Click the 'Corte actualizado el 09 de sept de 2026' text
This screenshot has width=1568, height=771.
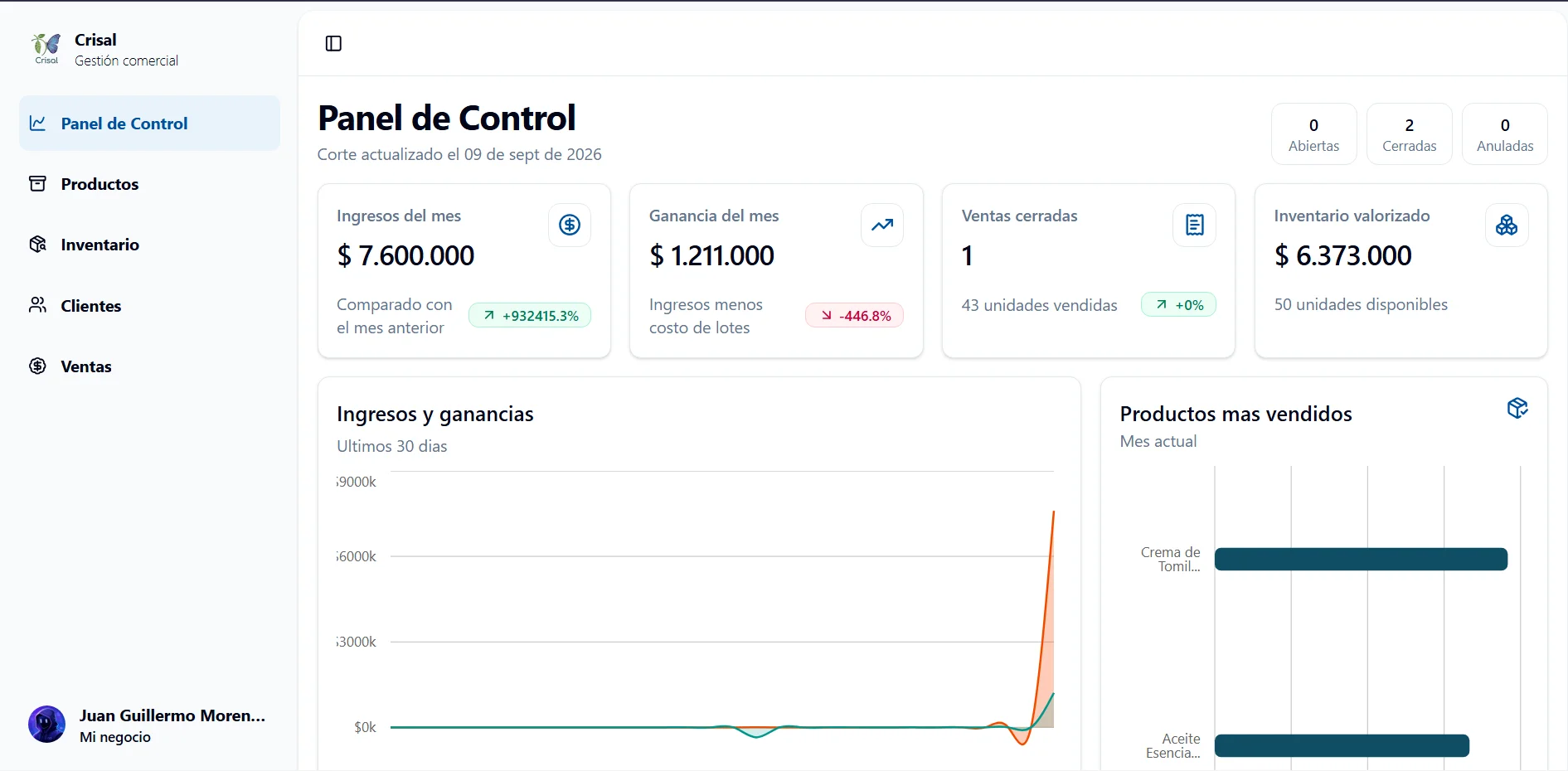pos(459,154)
